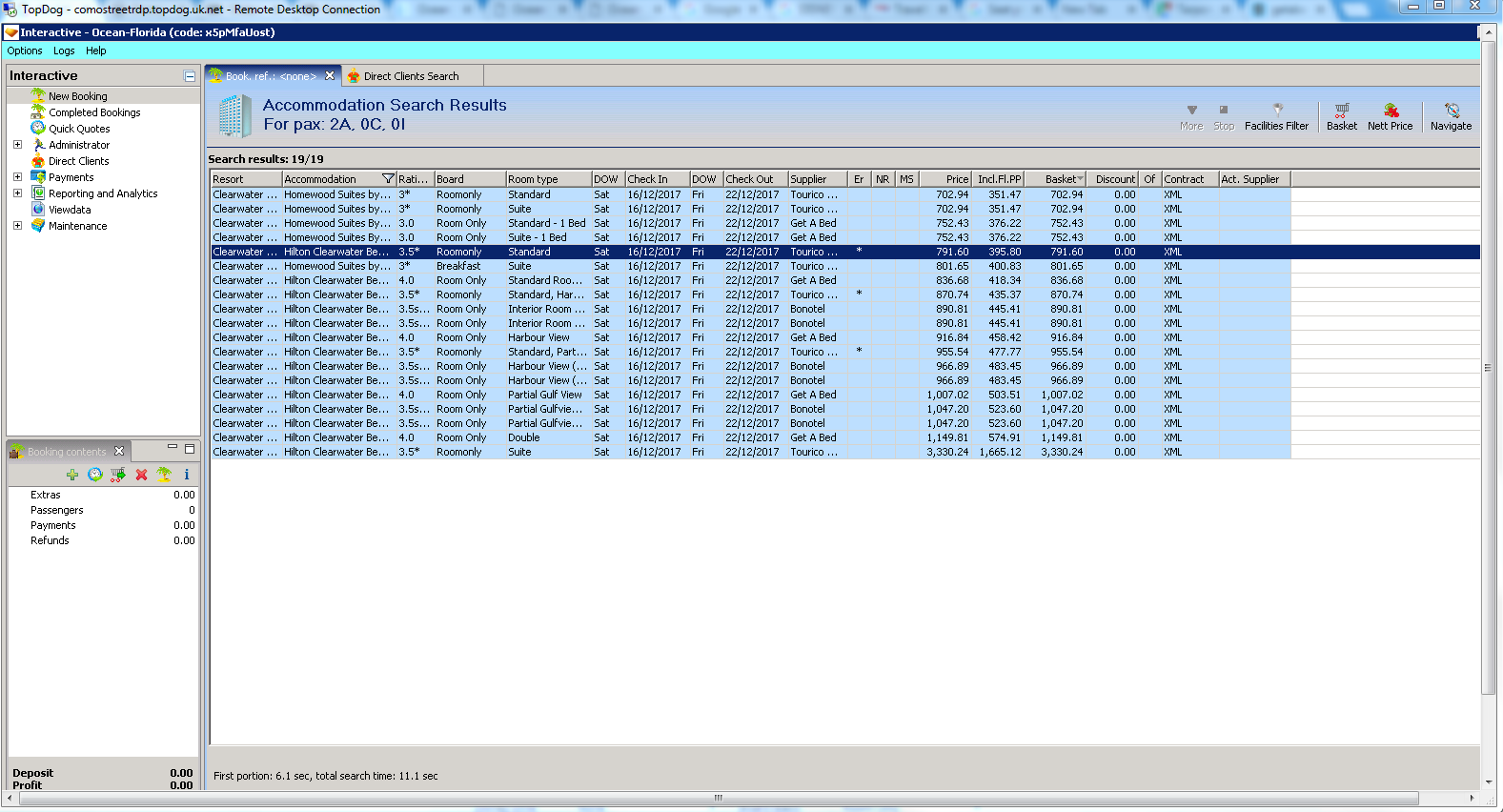Click the palm tree icon in Booking contents toolbar
The height and width of the screenshot is (812, 1503).
(164, 475)
